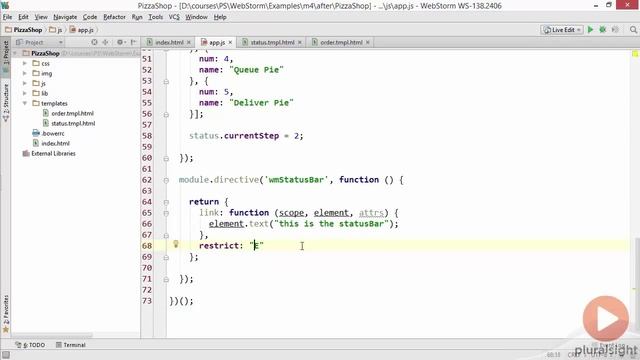Click the yellow inspection indicator at the editor's top-right corner
This screenshot has height=360, width=640.
[x=635, y=54]
